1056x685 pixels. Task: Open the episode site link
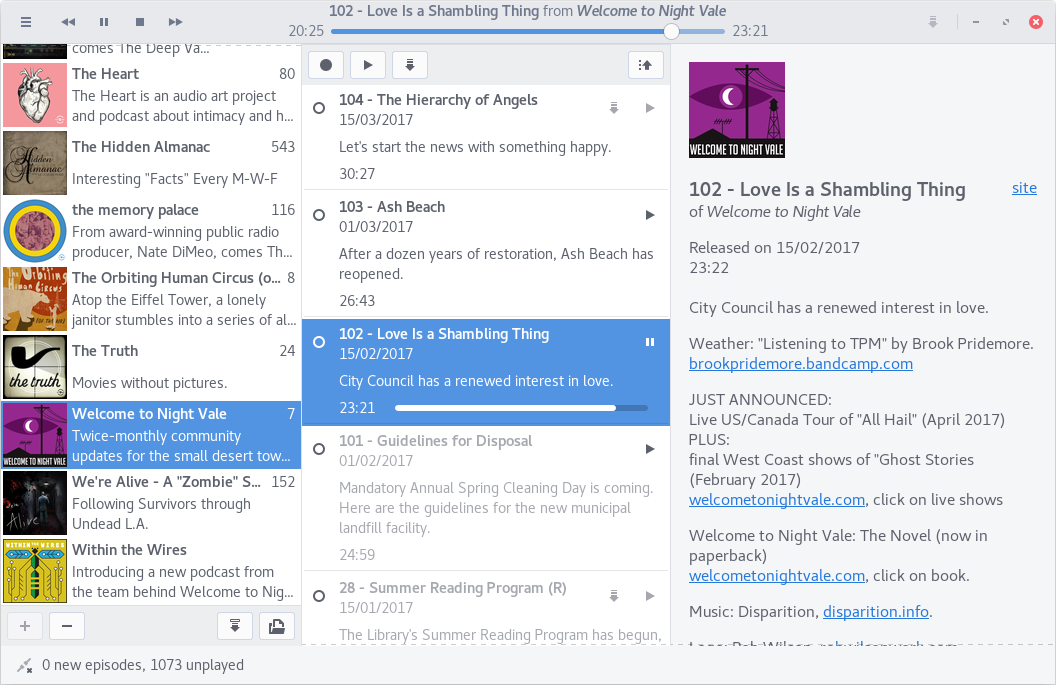pos(1024,188)
